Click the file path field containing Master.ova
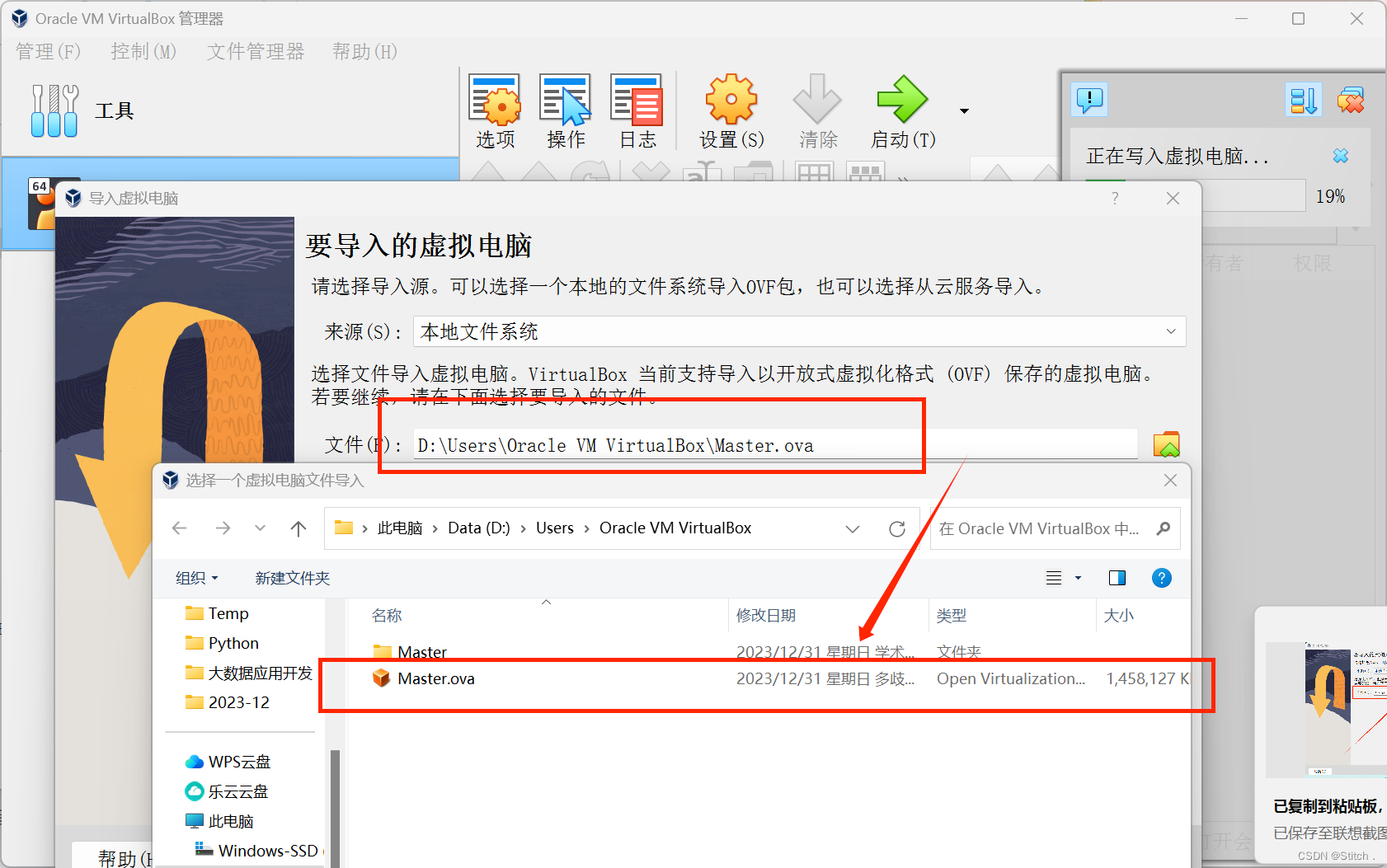 [x=775, y=445]
